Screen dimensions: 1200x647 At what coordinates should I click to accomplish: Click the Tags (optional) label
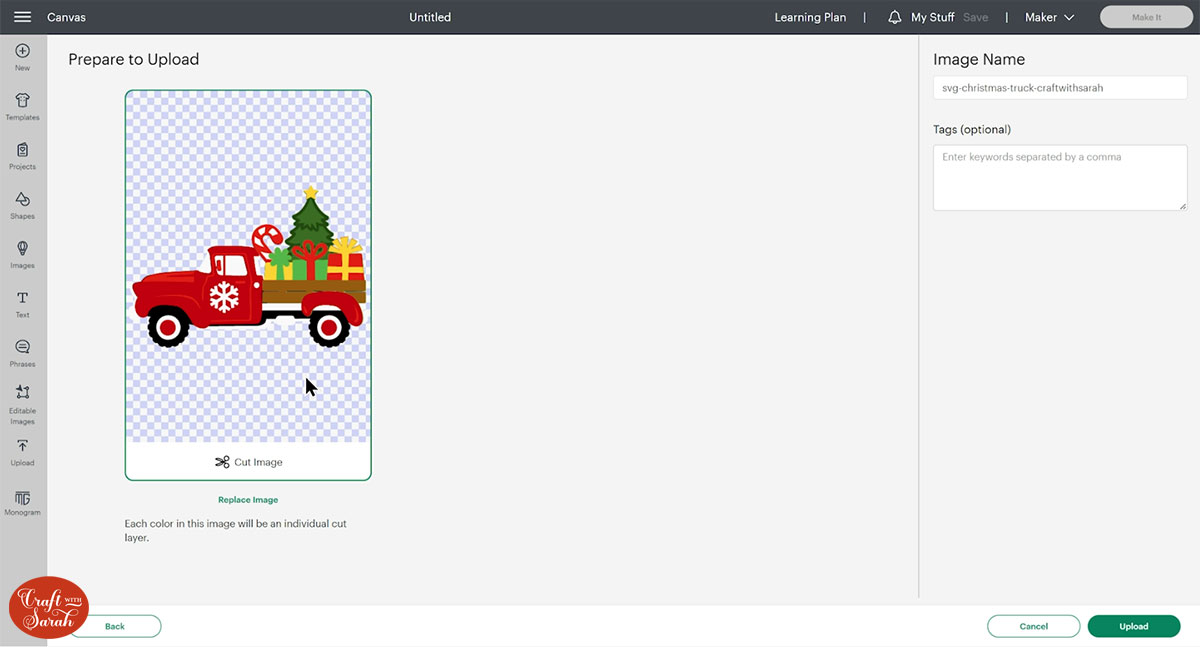[x=972, y=130]
